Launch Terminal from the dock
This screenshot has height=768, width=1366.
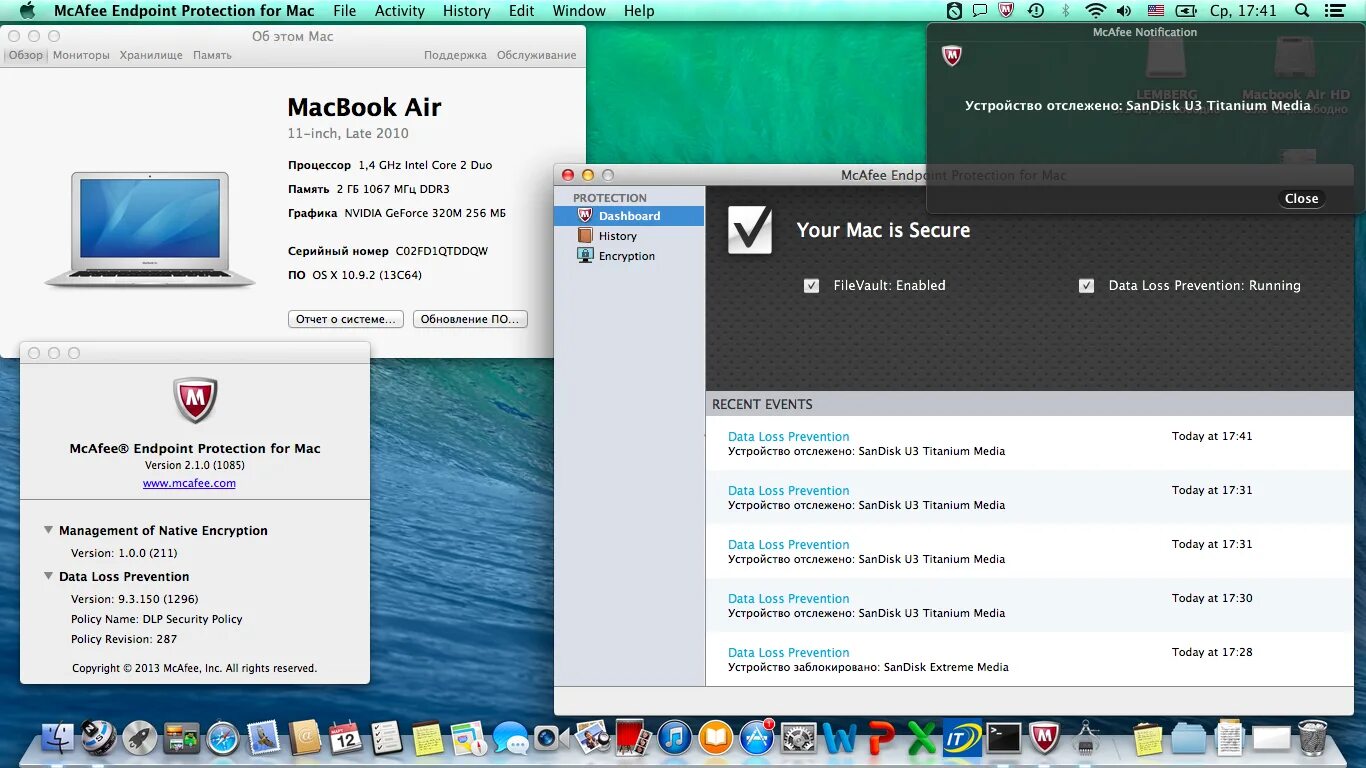1004,738
